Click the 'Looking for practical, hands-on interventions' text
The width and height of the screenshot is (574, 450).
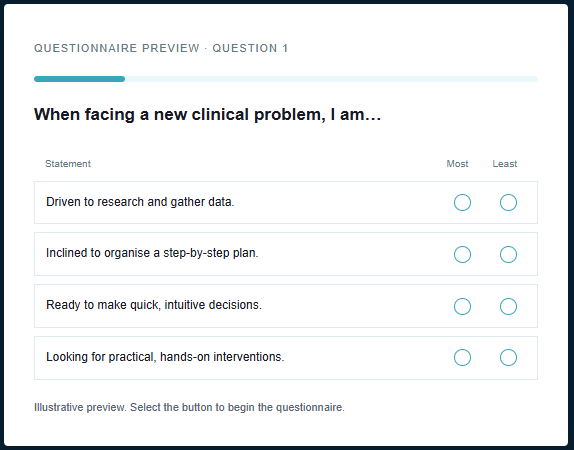coord(165,357)
